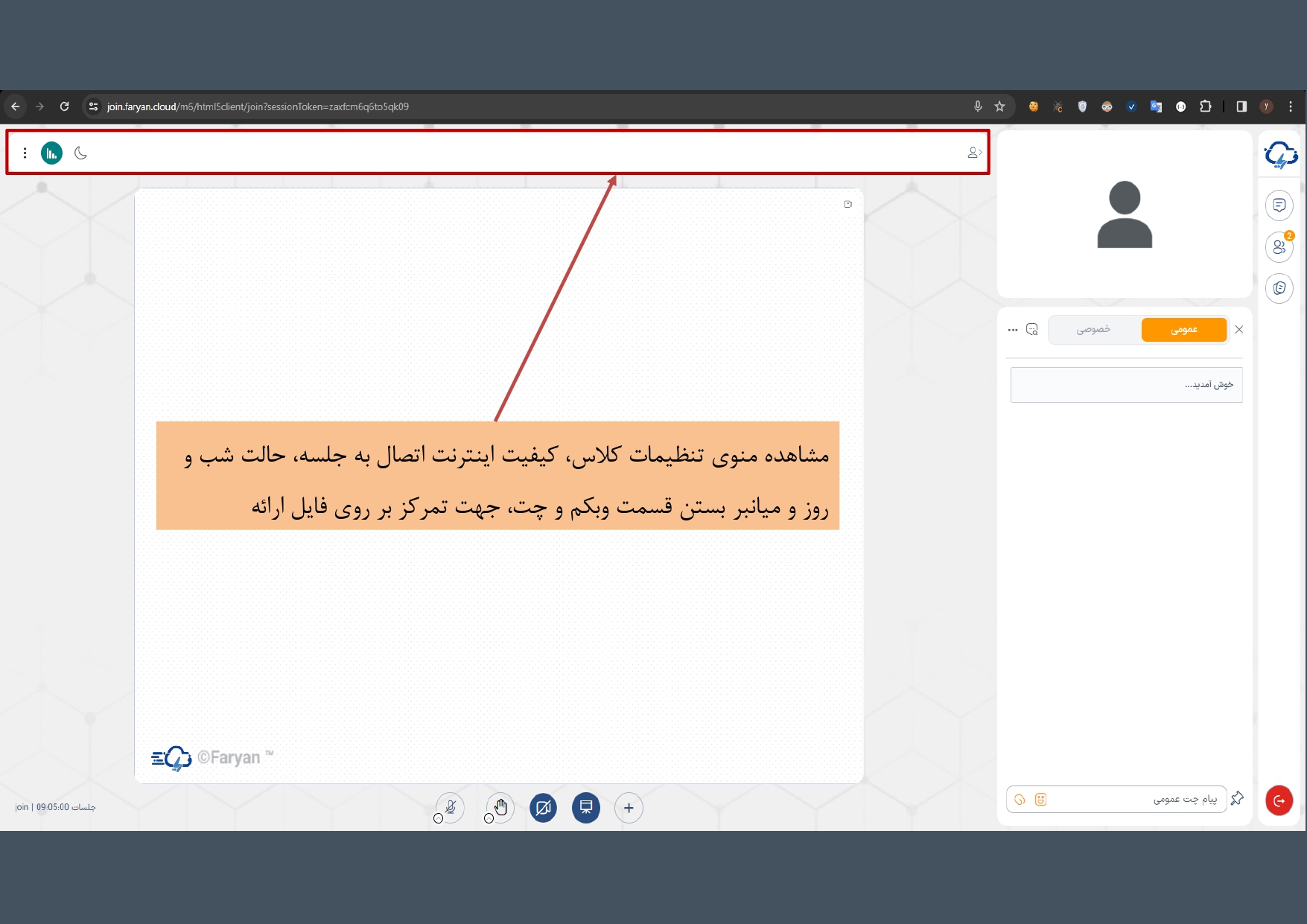Unmute the microphone

point(450,808)
